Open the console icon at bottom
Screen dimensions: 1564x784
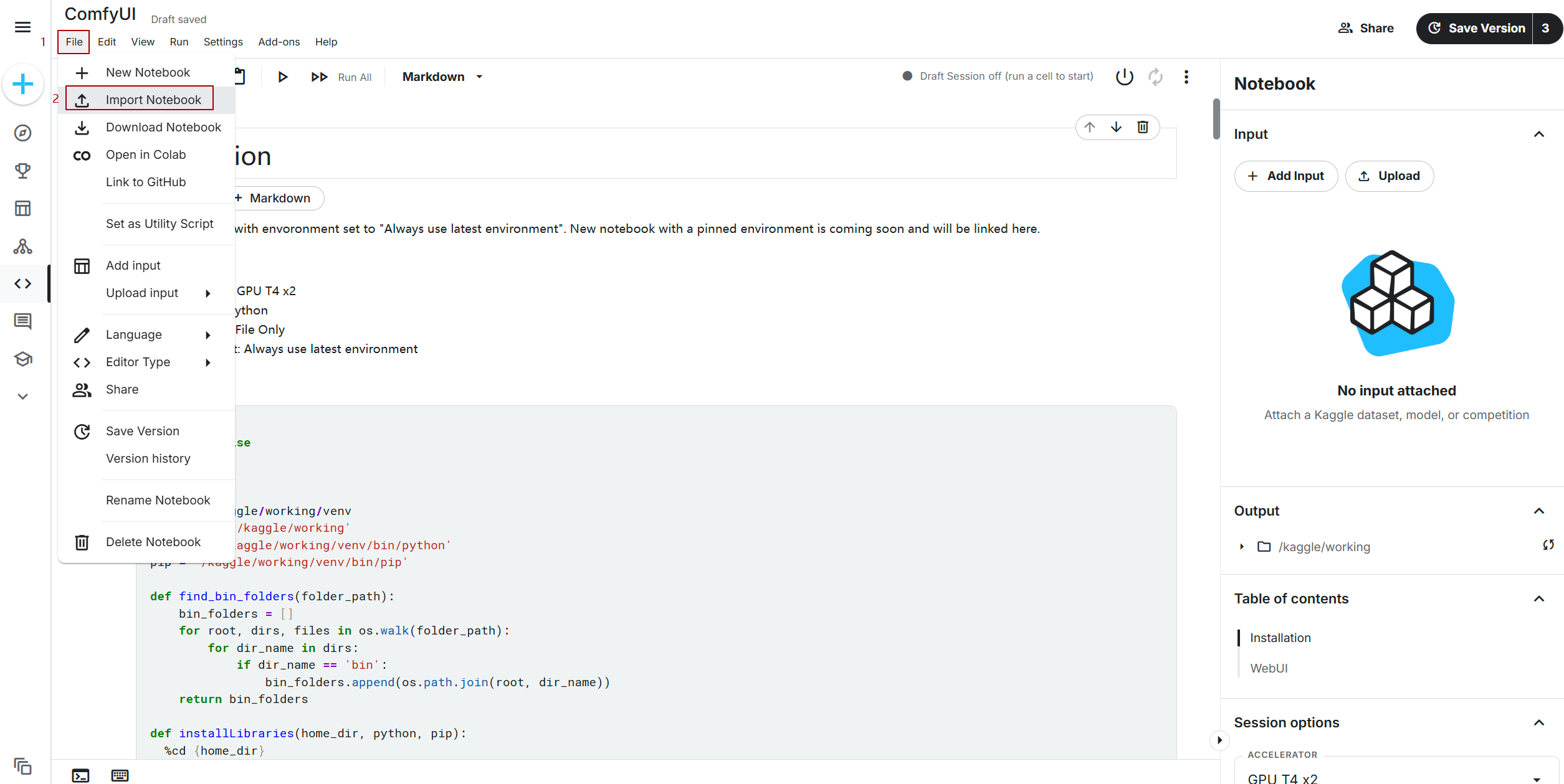click(81, 775)
